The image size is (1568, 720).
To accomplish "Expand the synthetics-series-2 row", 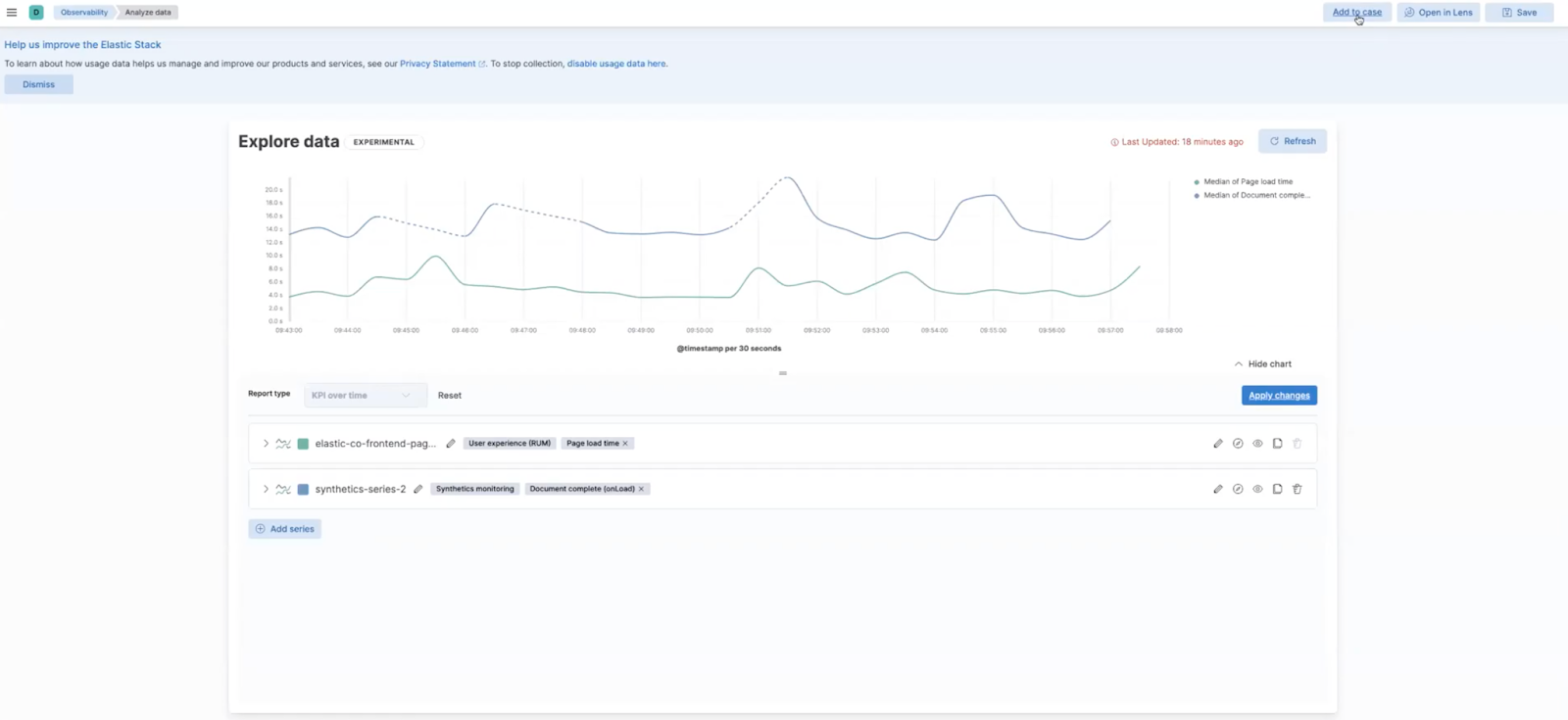I will click(x=266, y=489).
